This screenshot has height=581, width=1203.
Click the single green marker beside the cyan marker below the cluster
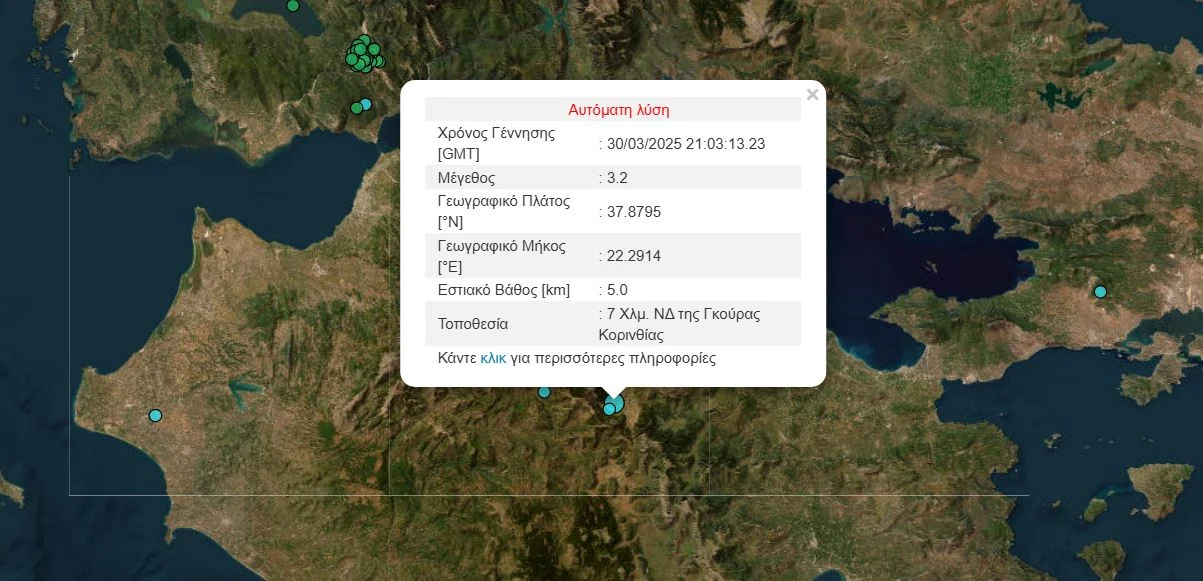point(356,108)
